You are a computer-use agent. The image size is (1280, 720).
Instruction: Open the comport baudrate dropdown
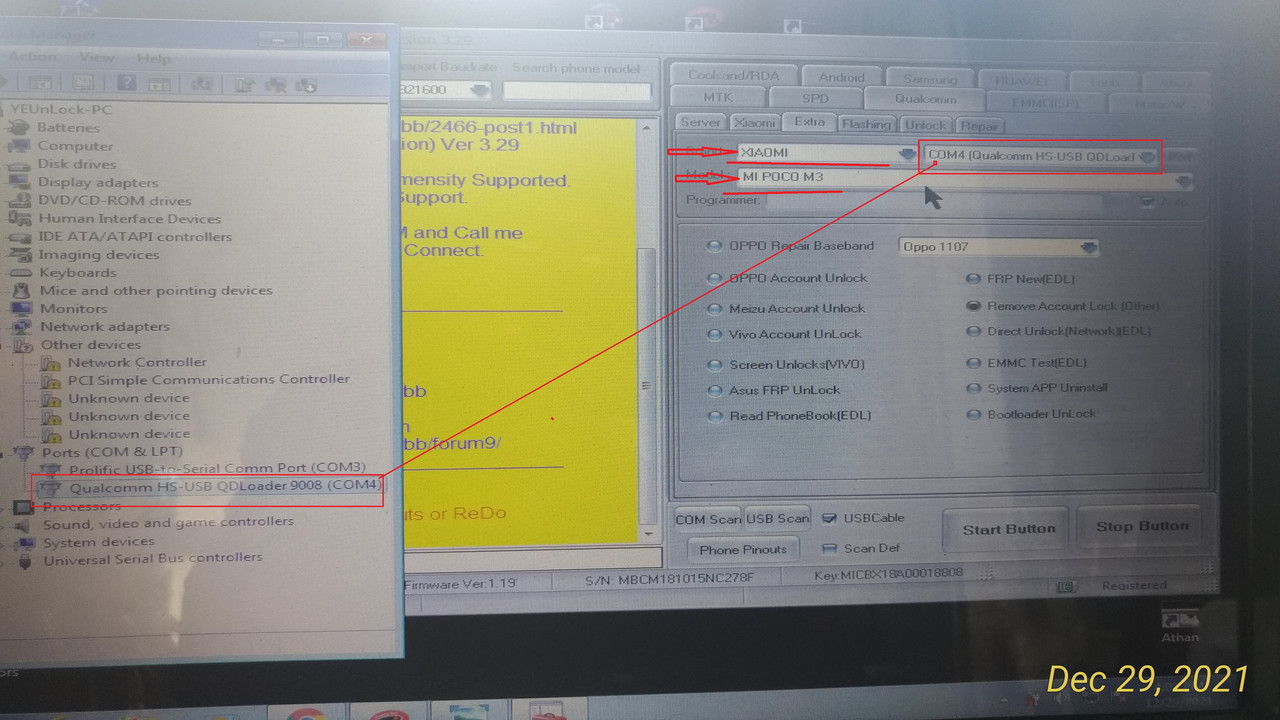(x=480, y=90)
